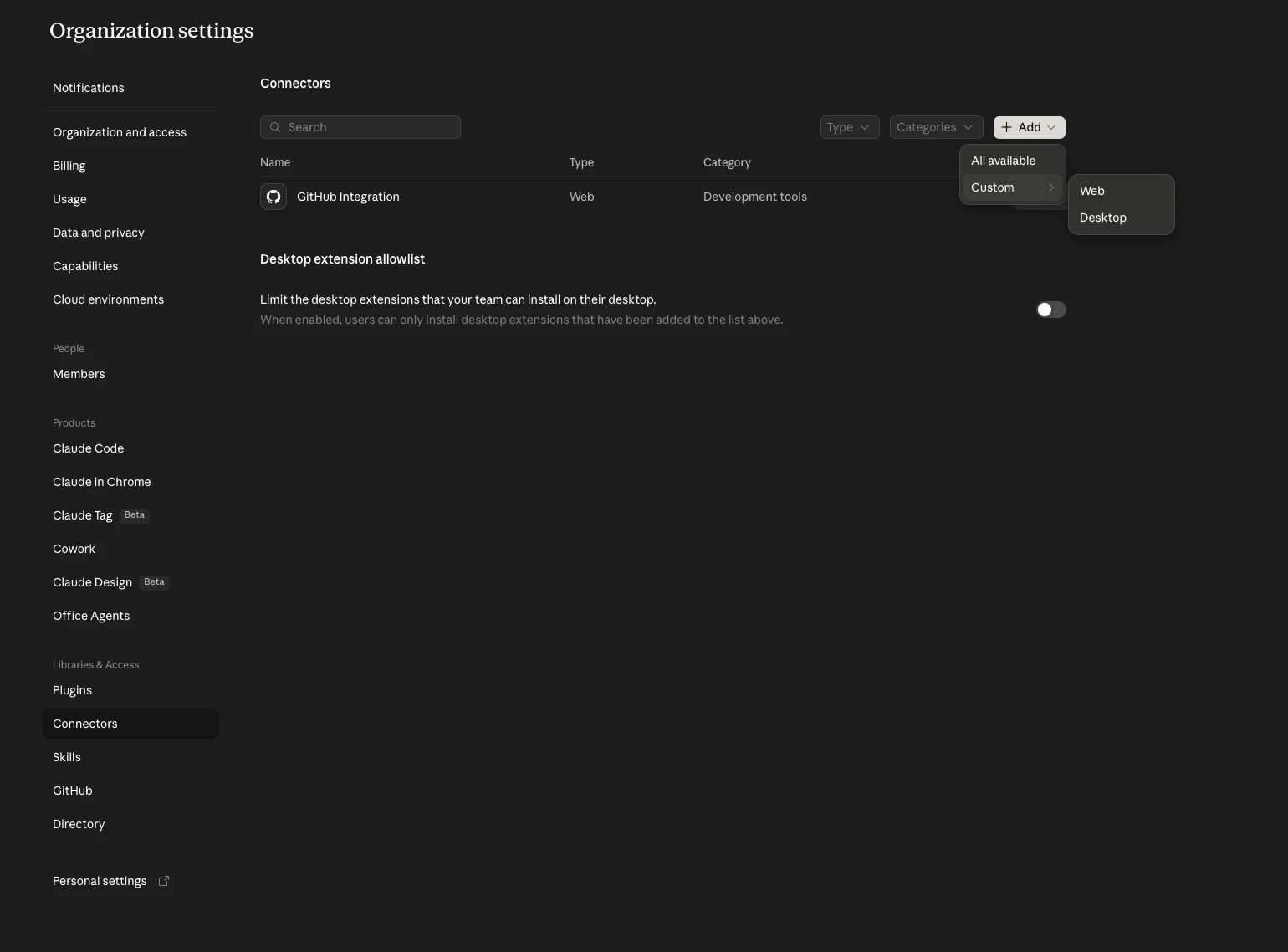Click the external link icon beside Personal settings
The height and width of the screenshot is (952, 1288).
[164, 881]
